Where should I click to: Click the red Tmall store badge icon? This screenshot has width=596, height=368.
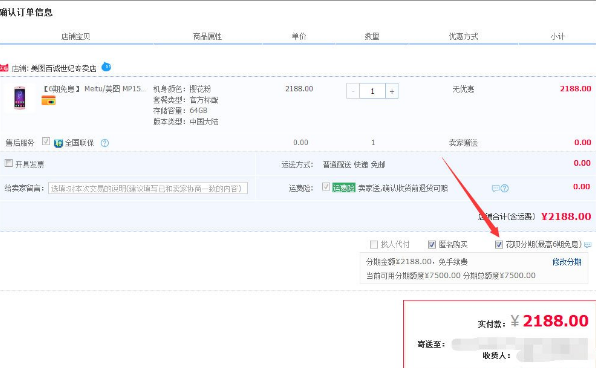[x=4, y=68]
